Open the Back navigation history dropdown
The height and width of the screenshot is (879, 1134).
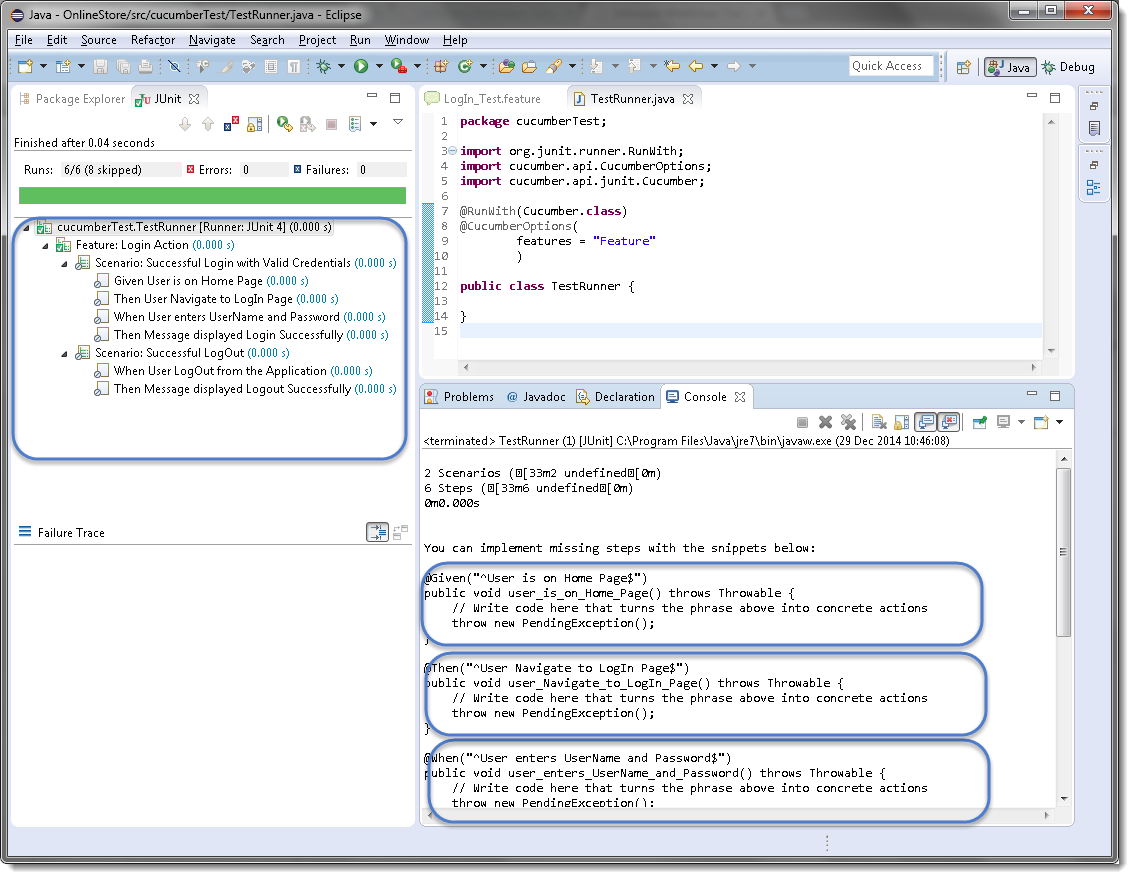[715, 67]
